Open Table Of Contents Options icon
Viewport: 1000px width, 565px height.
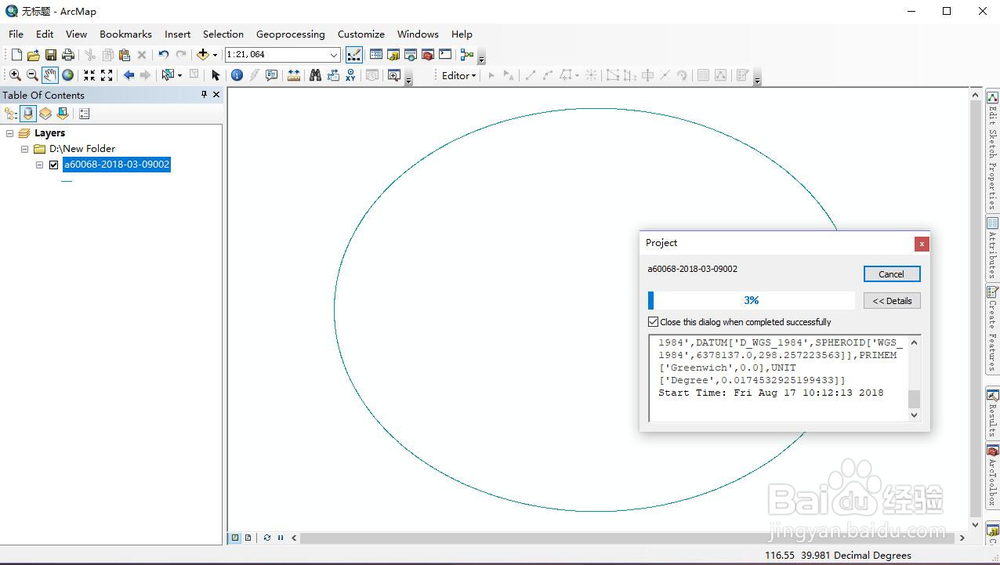coord(84,114)
